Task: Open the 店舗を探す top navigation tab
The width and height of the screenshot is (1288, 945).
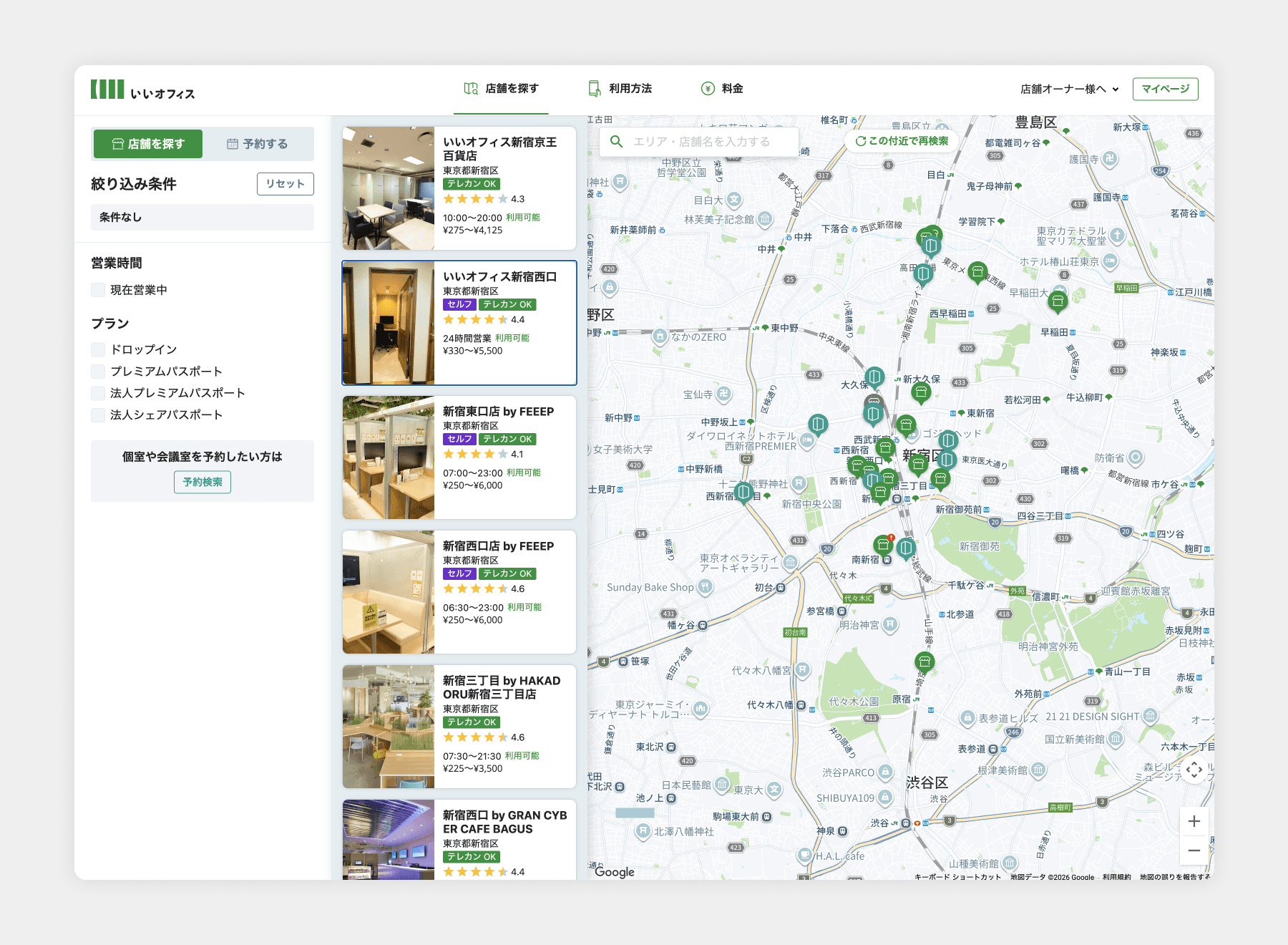Action: pyautogui.click(x=501, y=89)
